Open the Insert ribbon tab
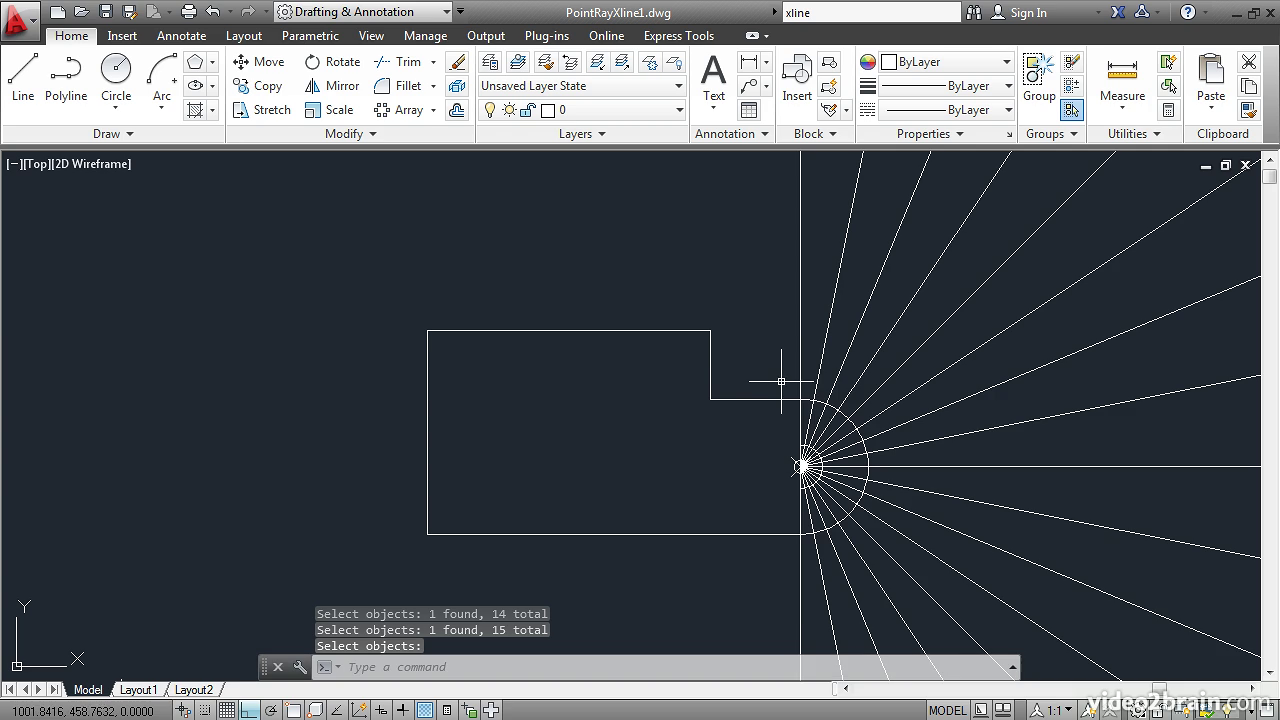This screenshot has width=1280, height=720. pos(122,35)
